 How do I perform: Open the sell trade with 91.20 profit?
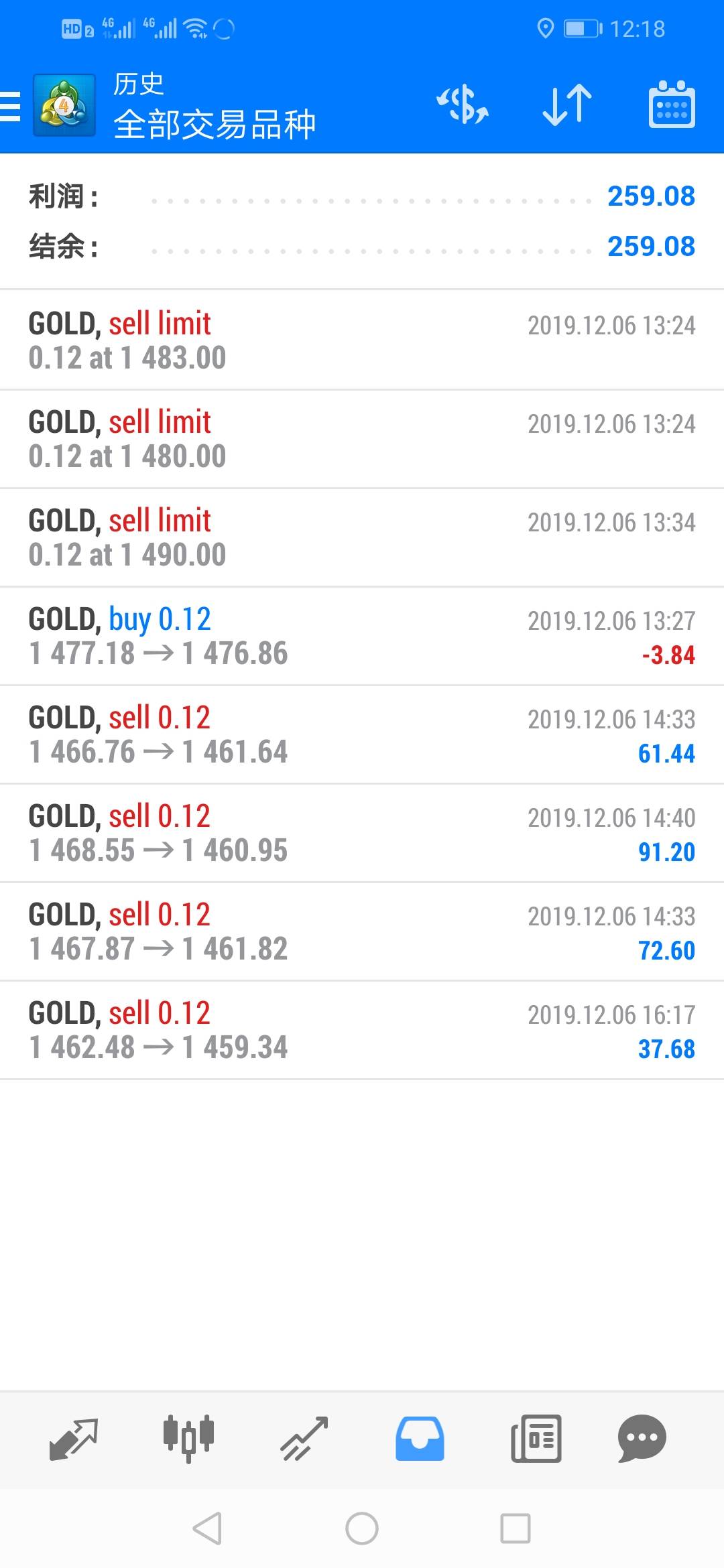362,833
